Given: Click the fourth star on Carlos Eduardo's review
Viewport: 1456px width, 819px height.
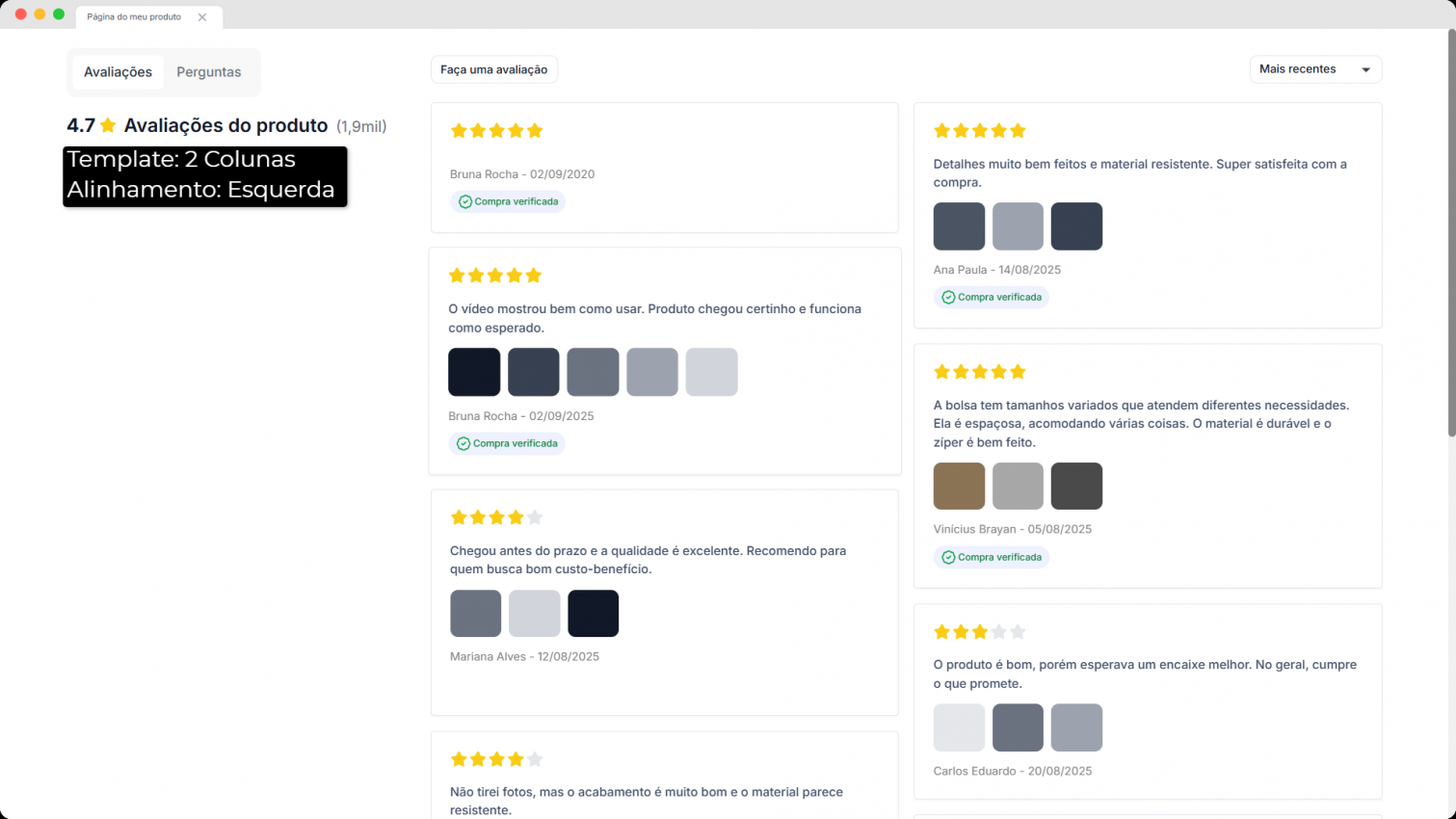Looking at the screenshot, I should coord(999,632).
